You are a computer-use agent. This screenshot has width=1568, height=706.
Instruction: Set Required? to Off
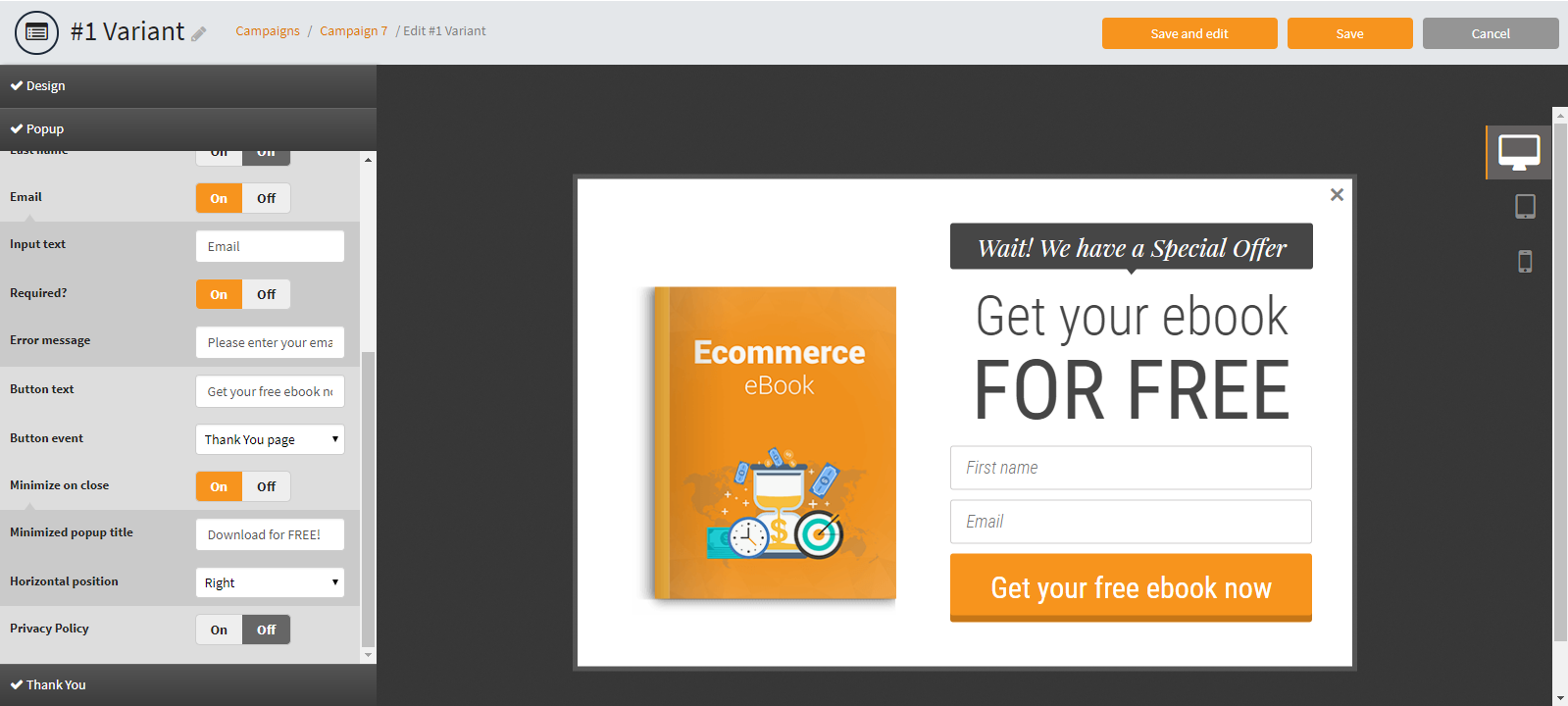[x=267, y=294]
